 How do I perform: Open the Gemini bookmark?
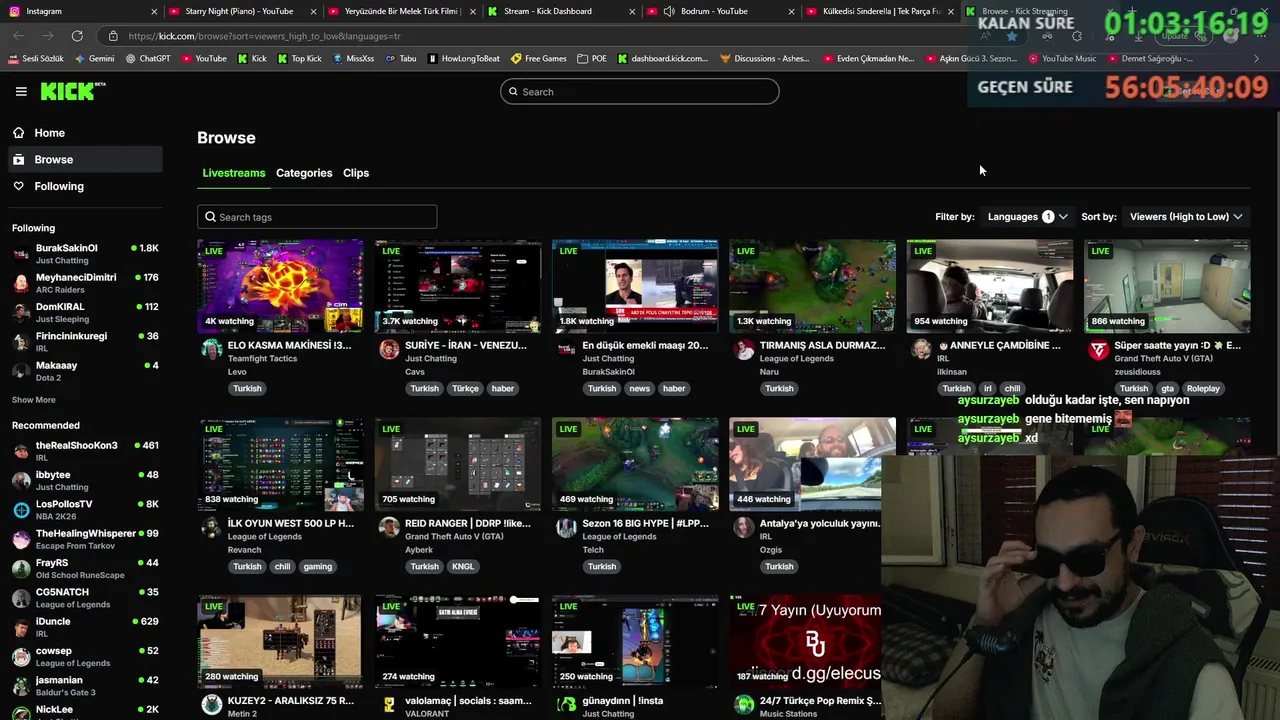coord(94,58)
